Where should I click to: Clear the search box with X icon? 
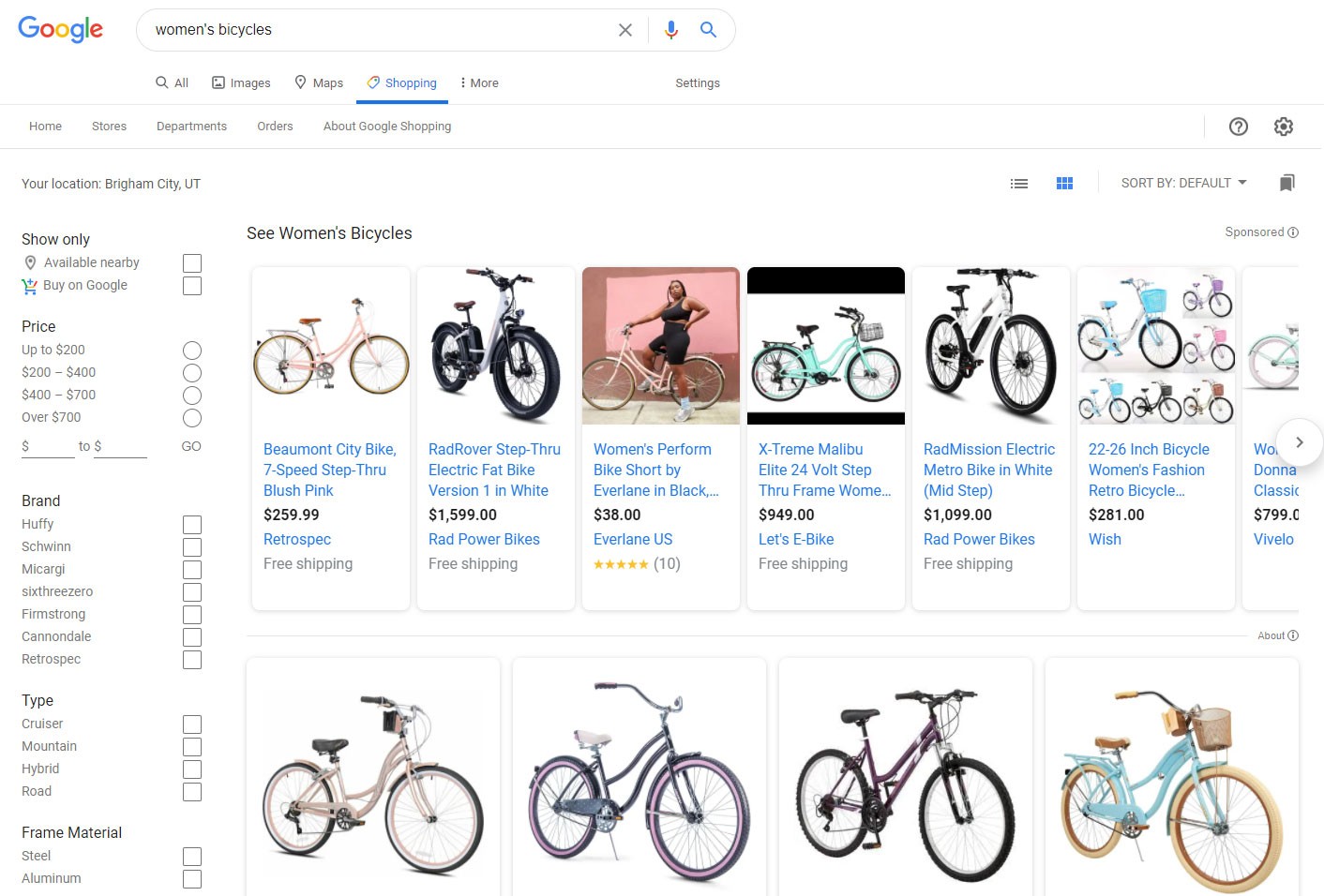[625, 30]
